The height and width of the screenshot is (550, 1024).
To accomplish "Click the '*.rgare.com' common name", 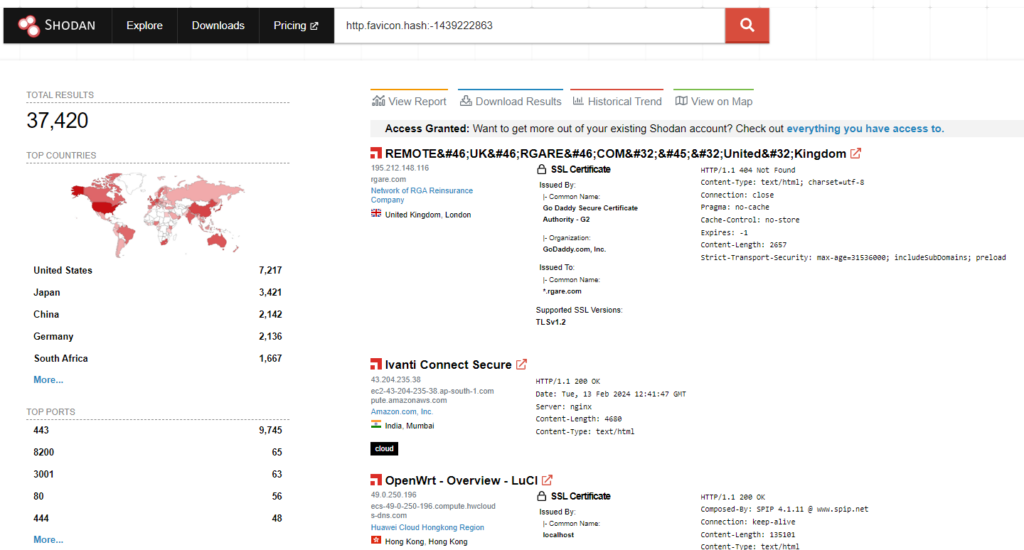I will (x=562, y=291).
